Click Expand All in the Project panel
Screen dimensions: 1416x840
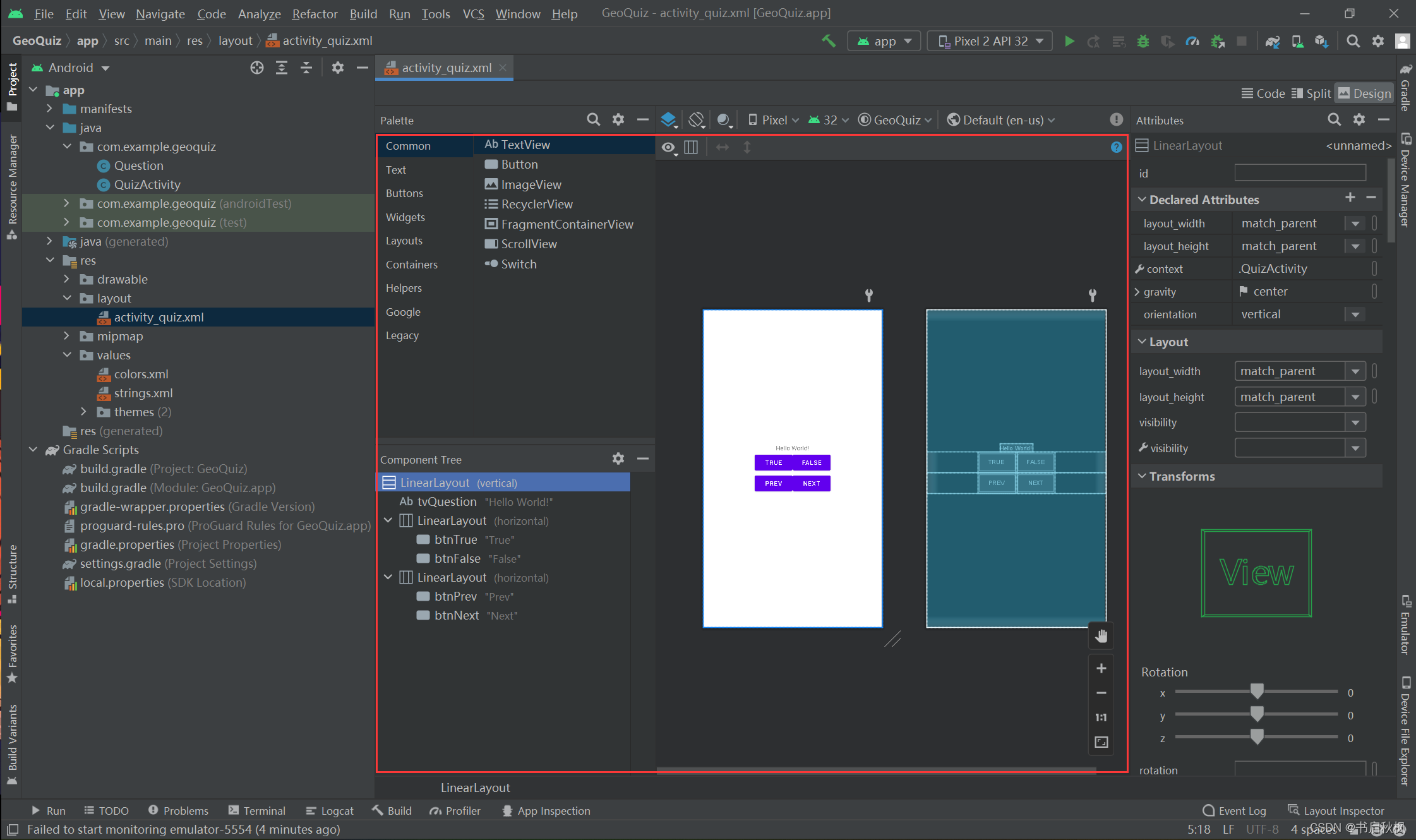click(x=282, y=68)
